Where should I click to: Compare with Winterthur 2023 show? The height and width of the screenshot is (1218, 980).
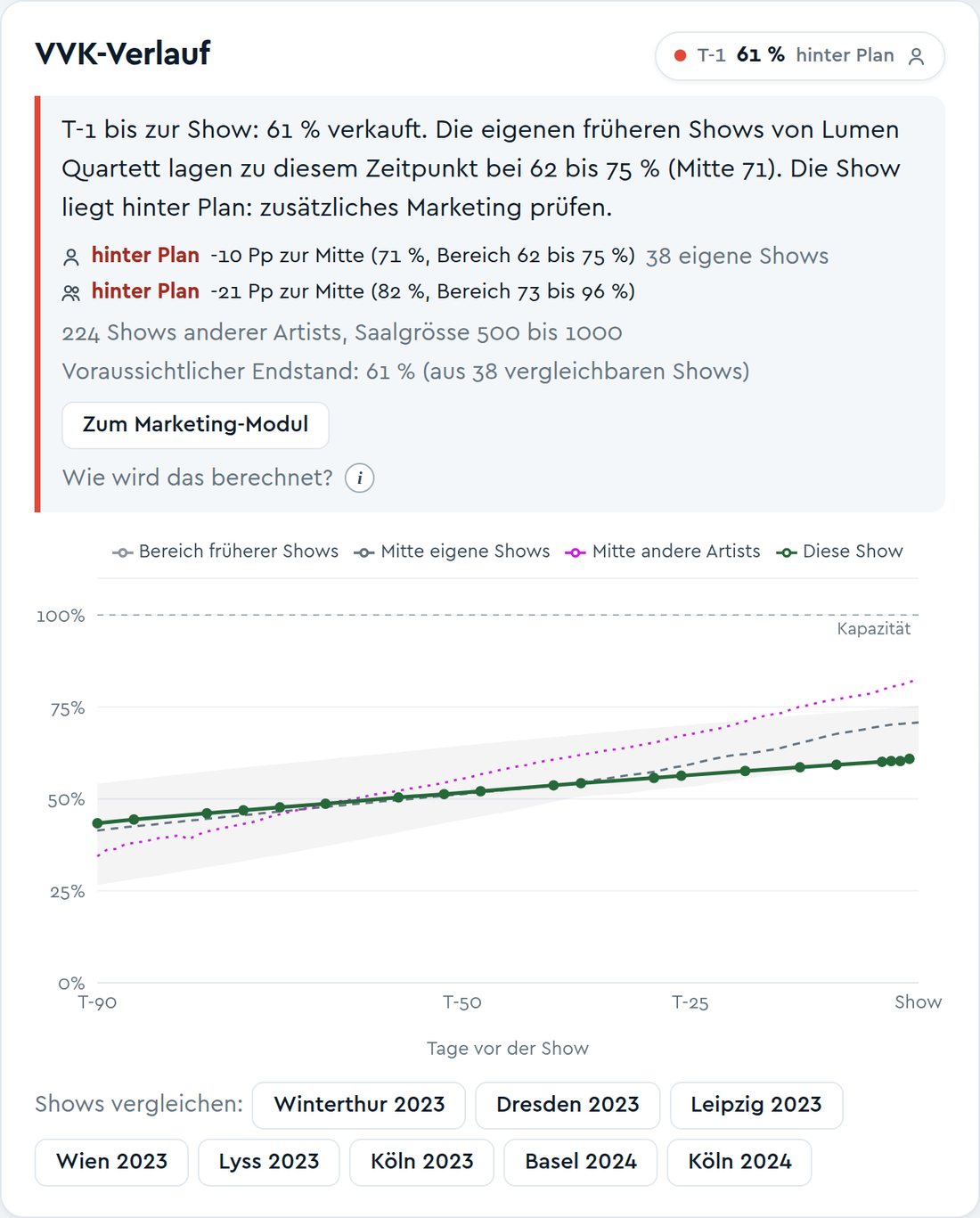(x=359, y=1105)
